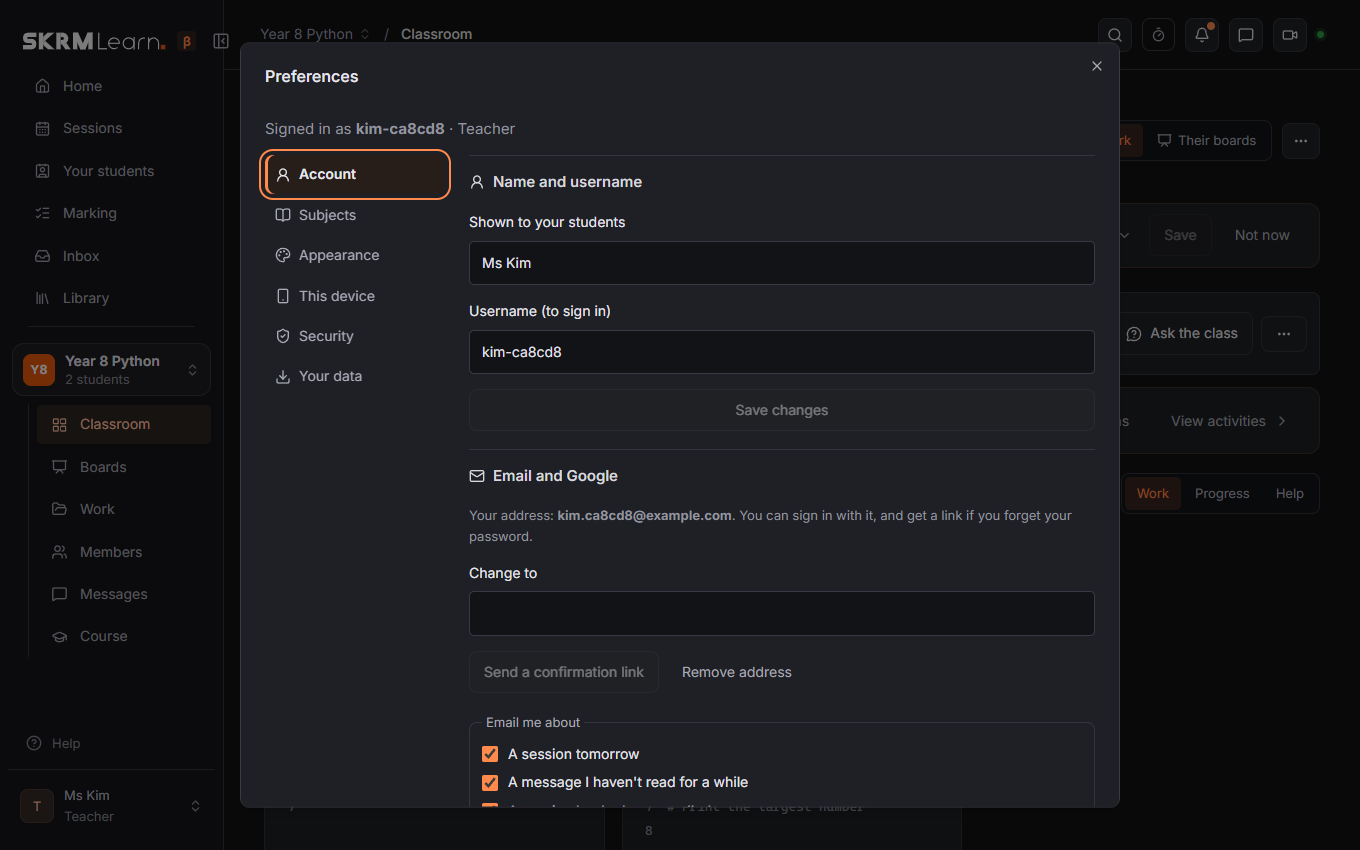
Task: Click the Help question mark icon
Action: click(x=34, y=743)
